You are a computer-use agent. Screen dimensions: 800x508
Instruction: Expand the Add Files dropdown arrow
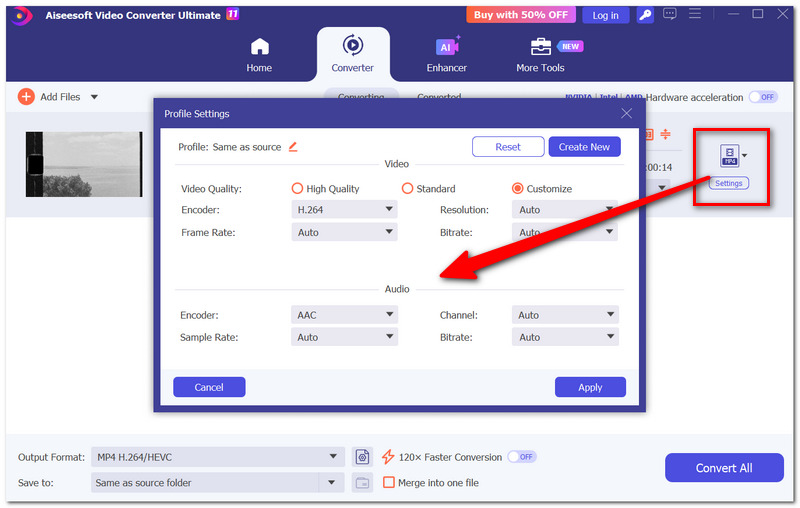pos(94,97)
